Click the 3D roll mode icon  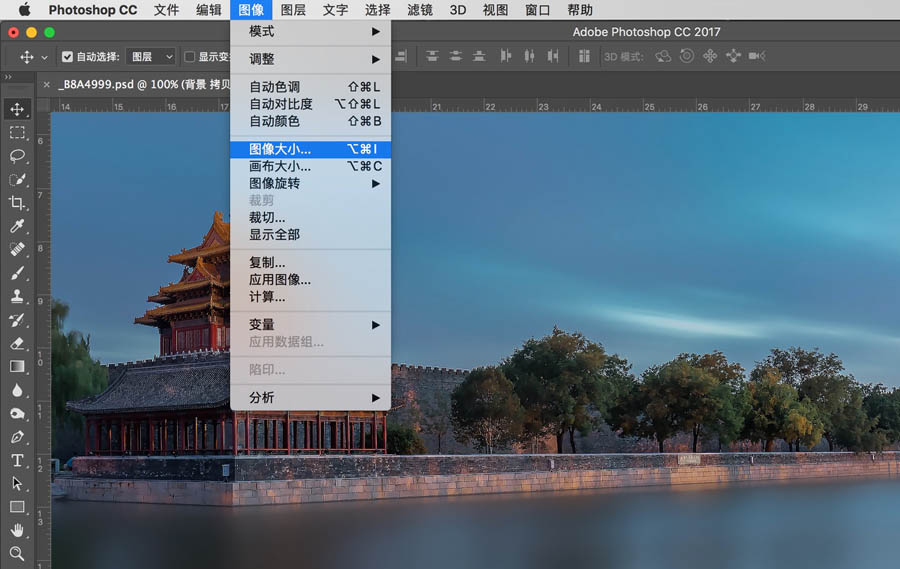point(686,56)
